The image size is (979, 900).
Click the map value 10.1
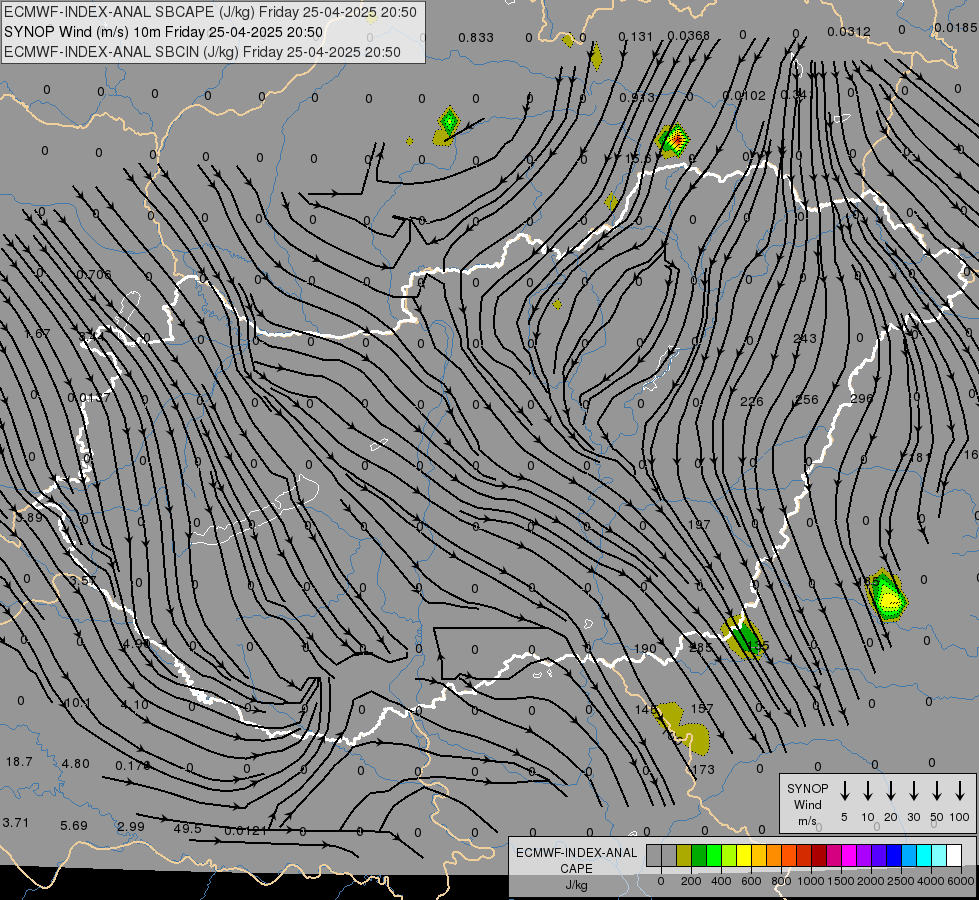[x=78, y=703]
